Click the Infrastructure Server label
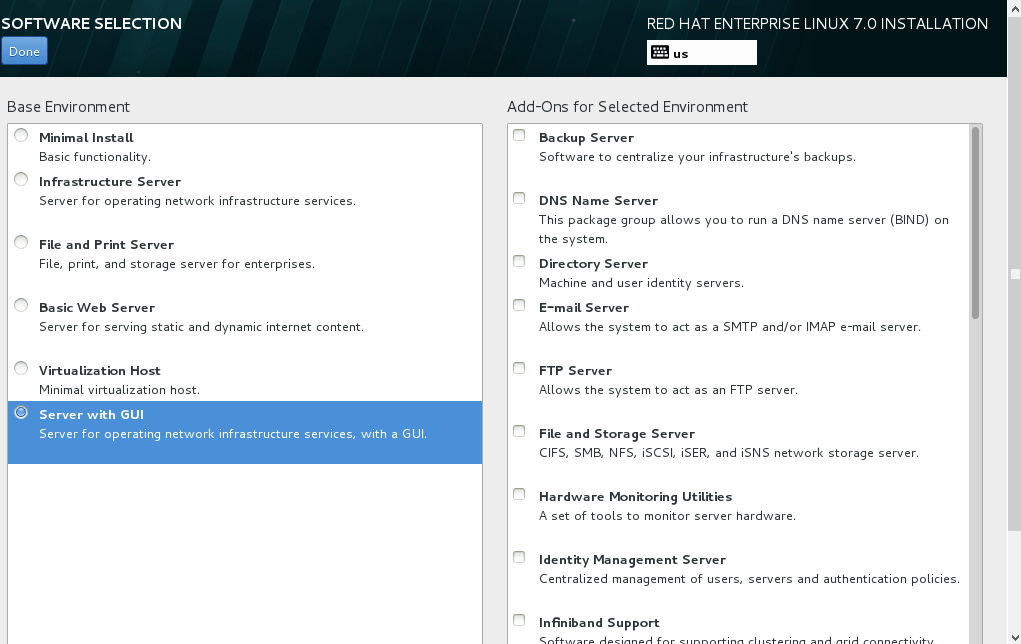Screen dimensions: 1021x644 [x=110, y=182]
